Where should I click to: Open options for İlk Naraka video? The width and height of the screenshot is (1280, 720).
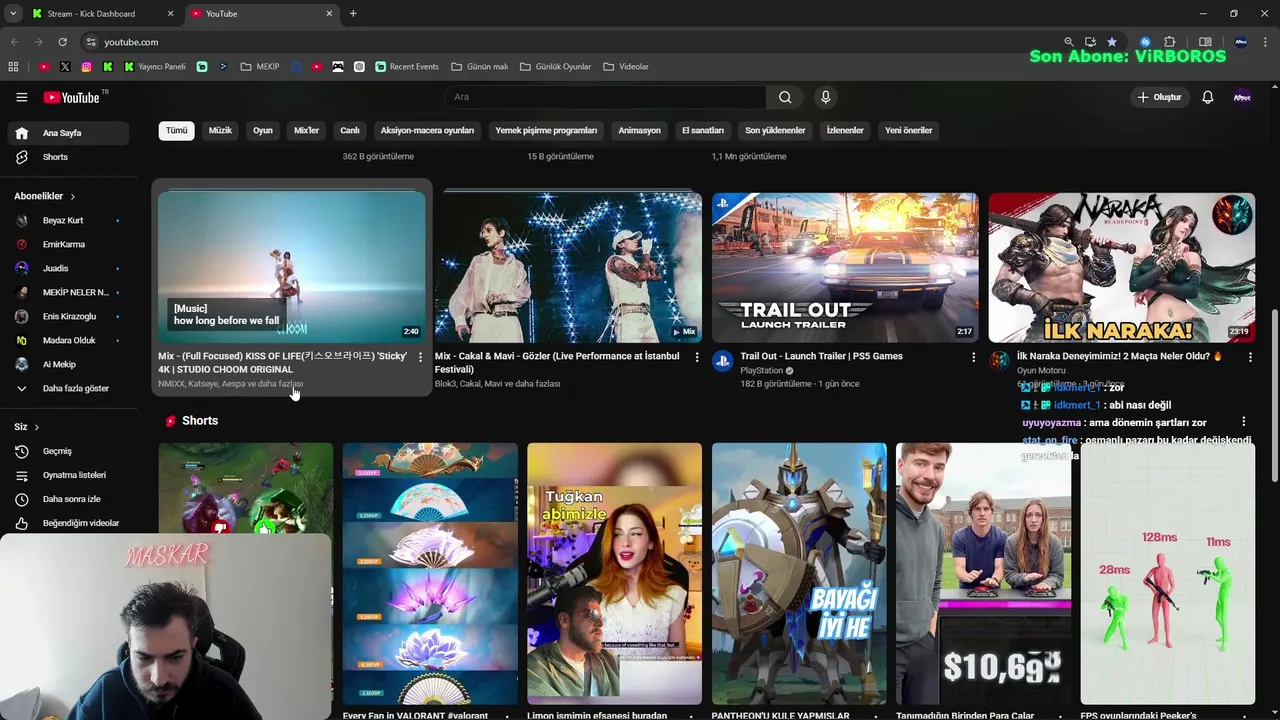[1250, 357]
